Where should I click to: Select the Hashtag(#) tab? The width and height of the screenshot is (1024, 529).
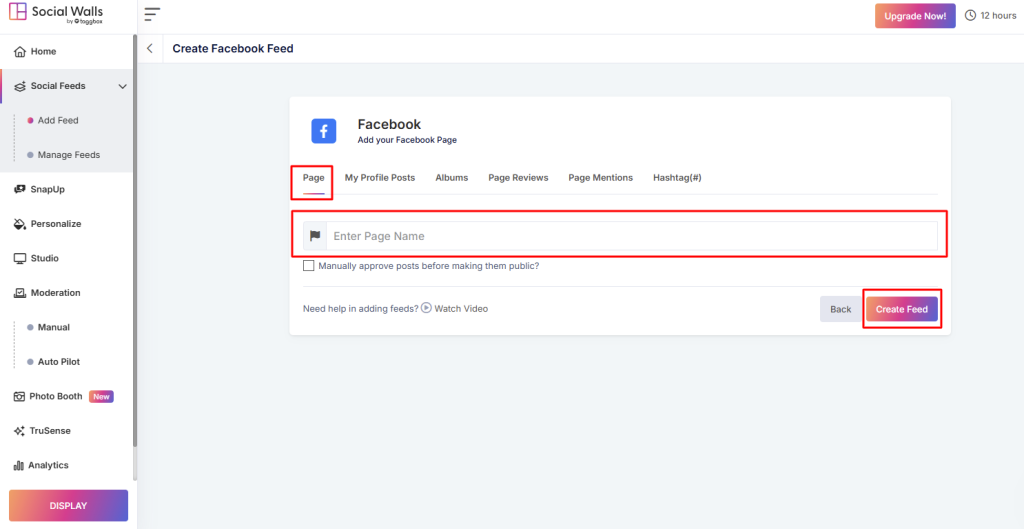click(677, 178)
